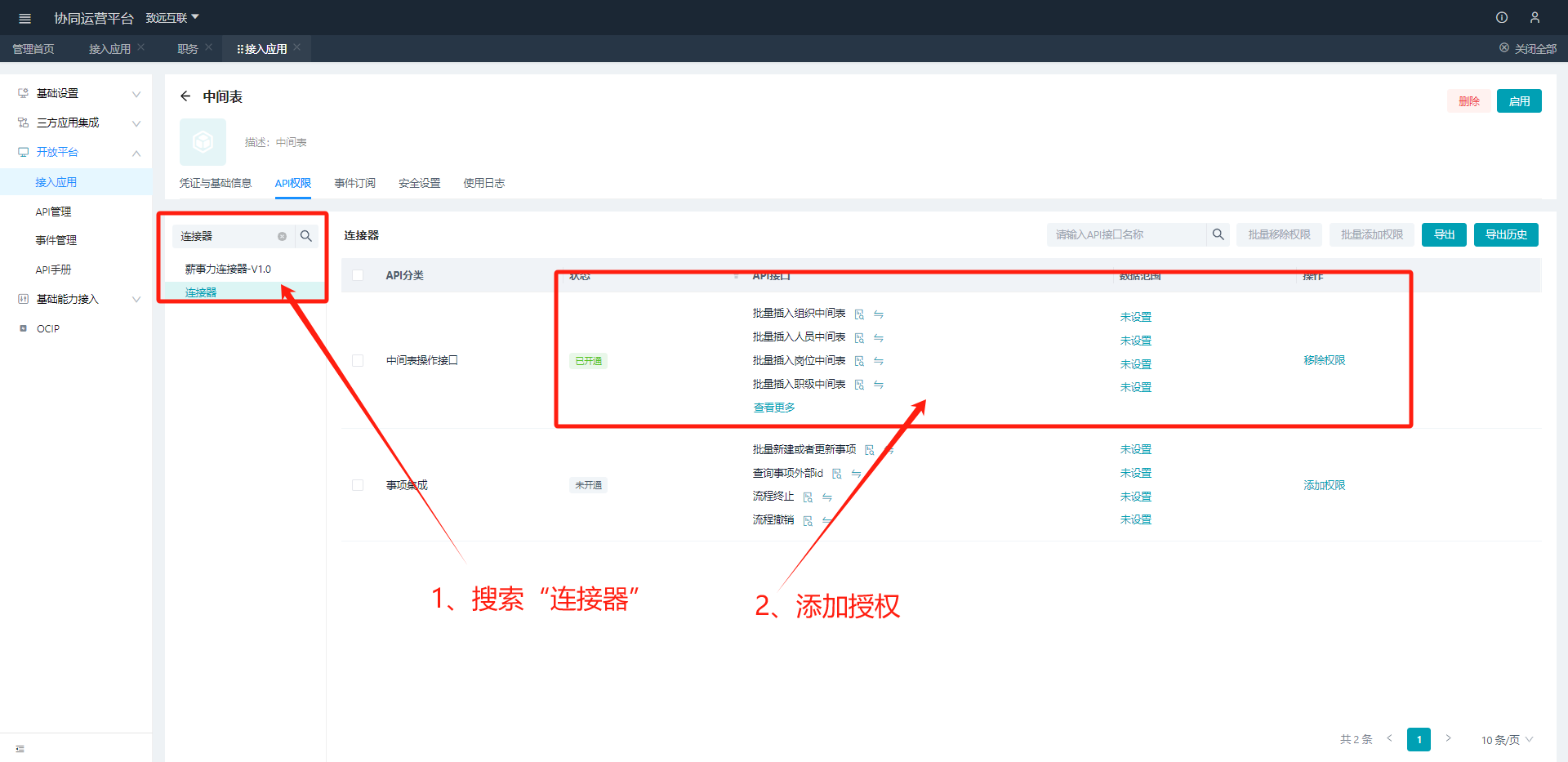This screenshot has width=1568, height=762.
Task: Close the active 接入应用 tab
Action: [x=297, y=47]
